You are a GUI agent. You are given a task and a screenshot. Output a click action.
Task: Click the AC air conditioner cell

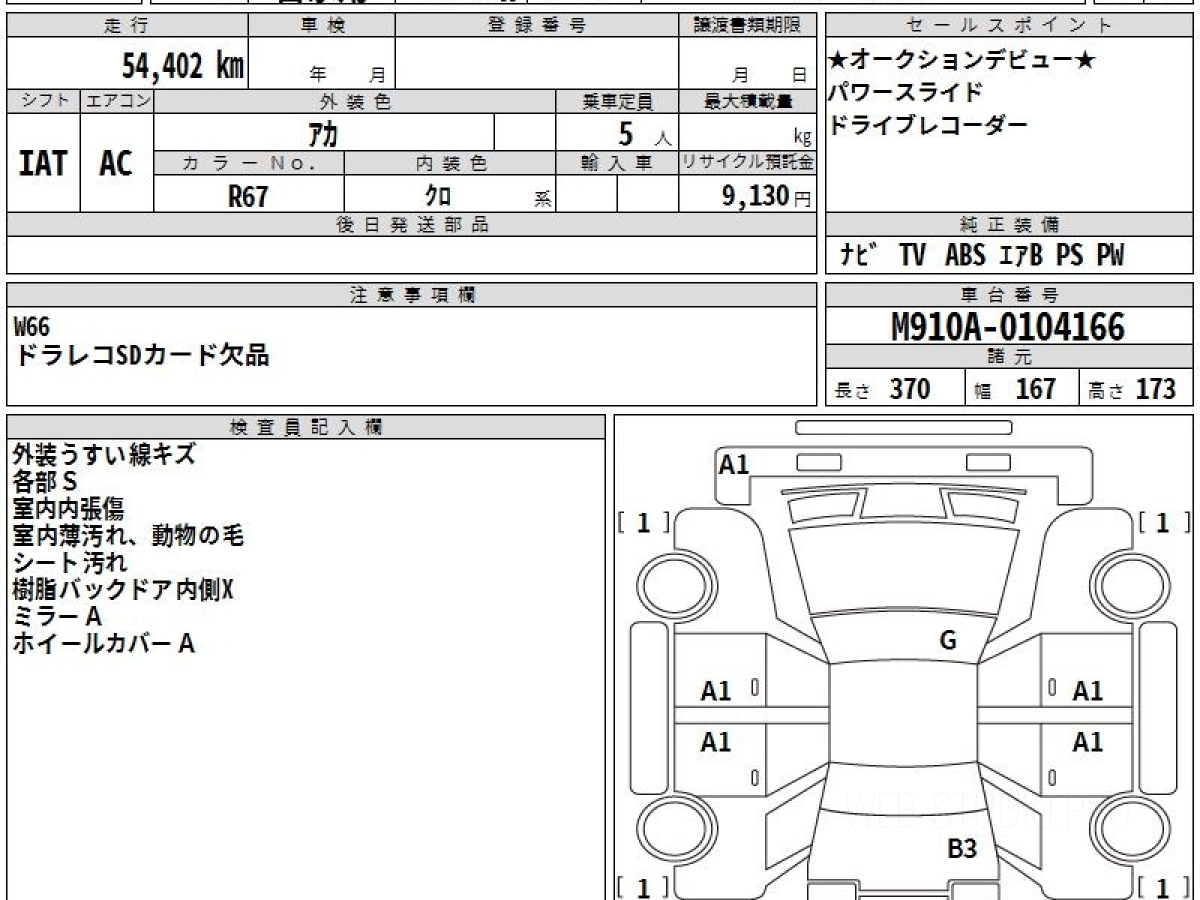click(116, 164)
